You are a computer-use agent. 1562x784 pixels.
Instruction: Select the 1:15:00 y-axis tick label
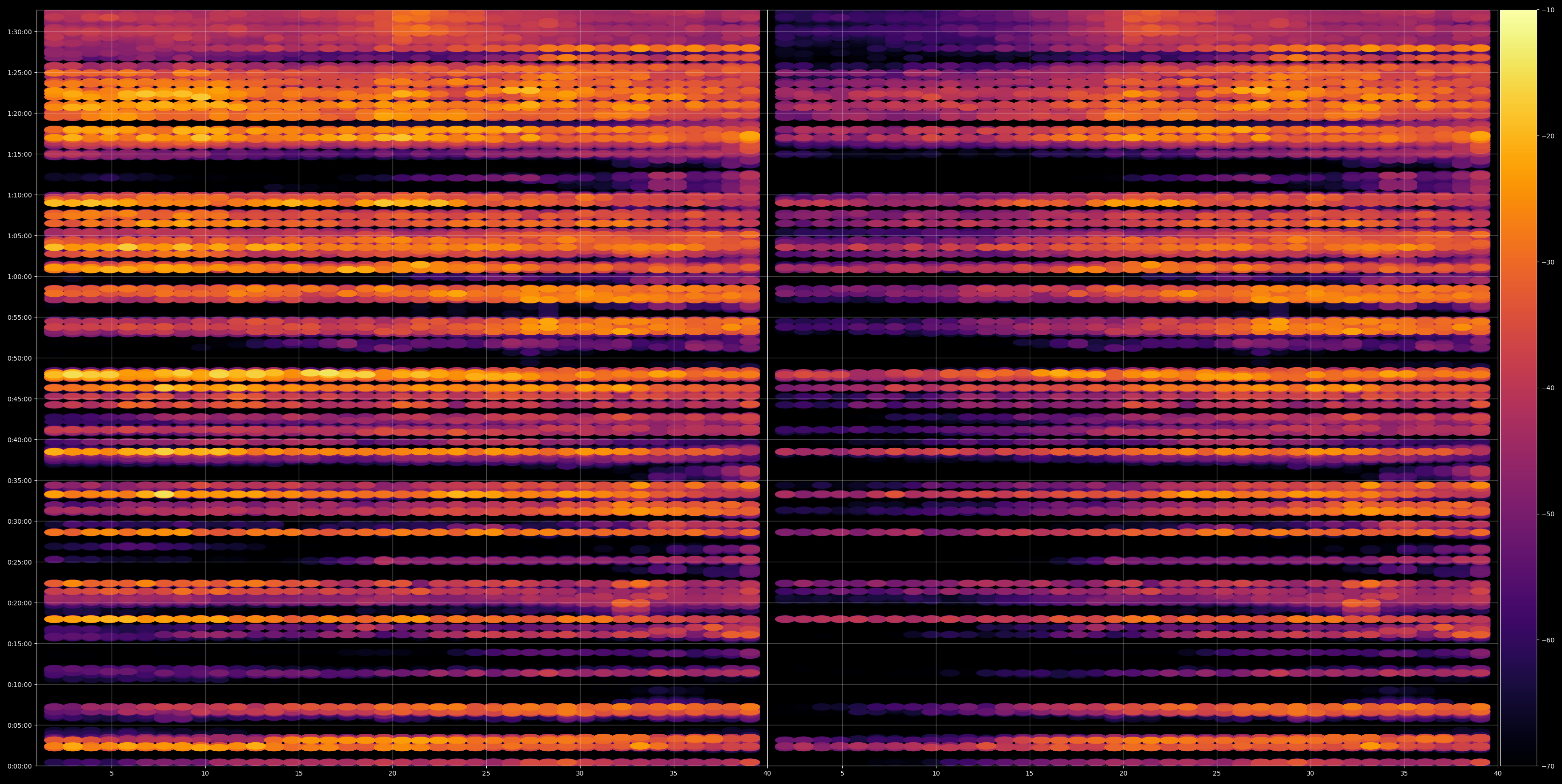pyautogui.click(x=19, y=154)
